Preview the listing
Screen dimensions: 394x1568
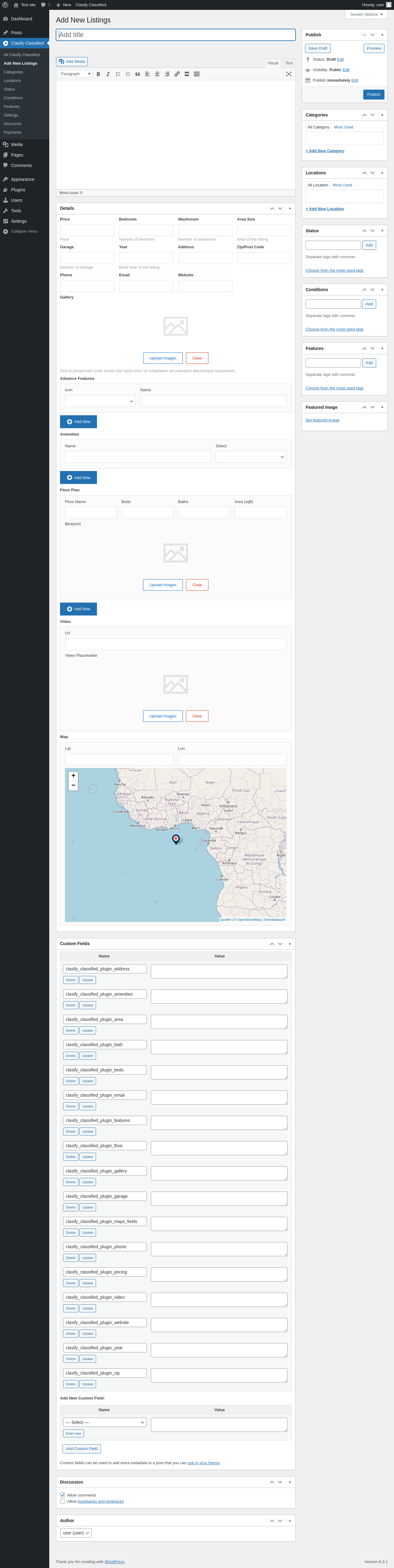(x=374, y=48)
